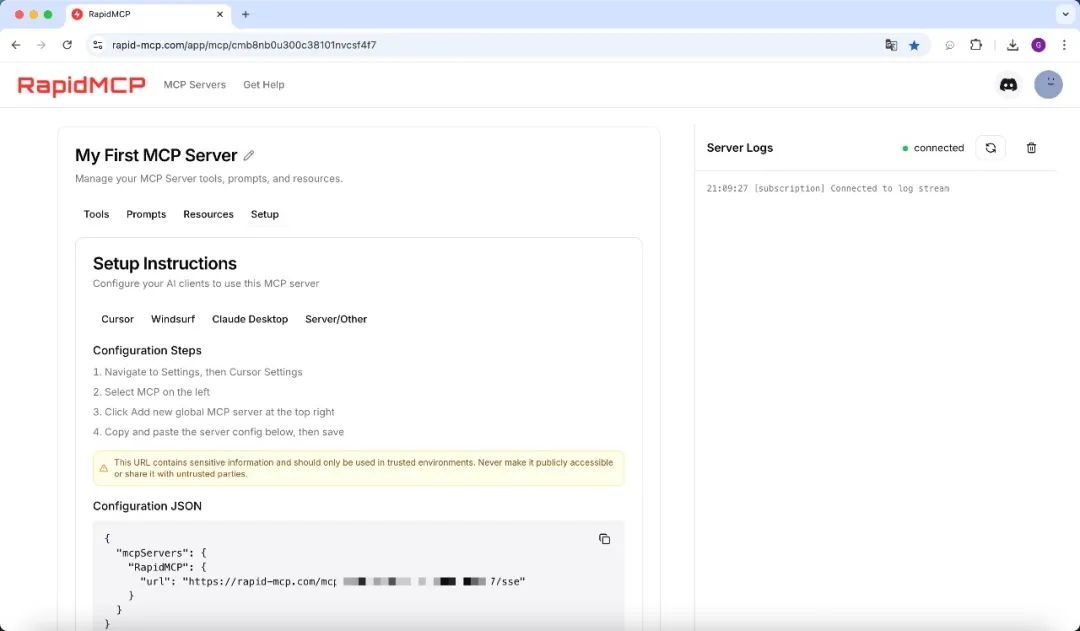The width and height of the screenshot is (1080, 631).
Task: Select the Resources tab
Action: (x=208, y=214)
